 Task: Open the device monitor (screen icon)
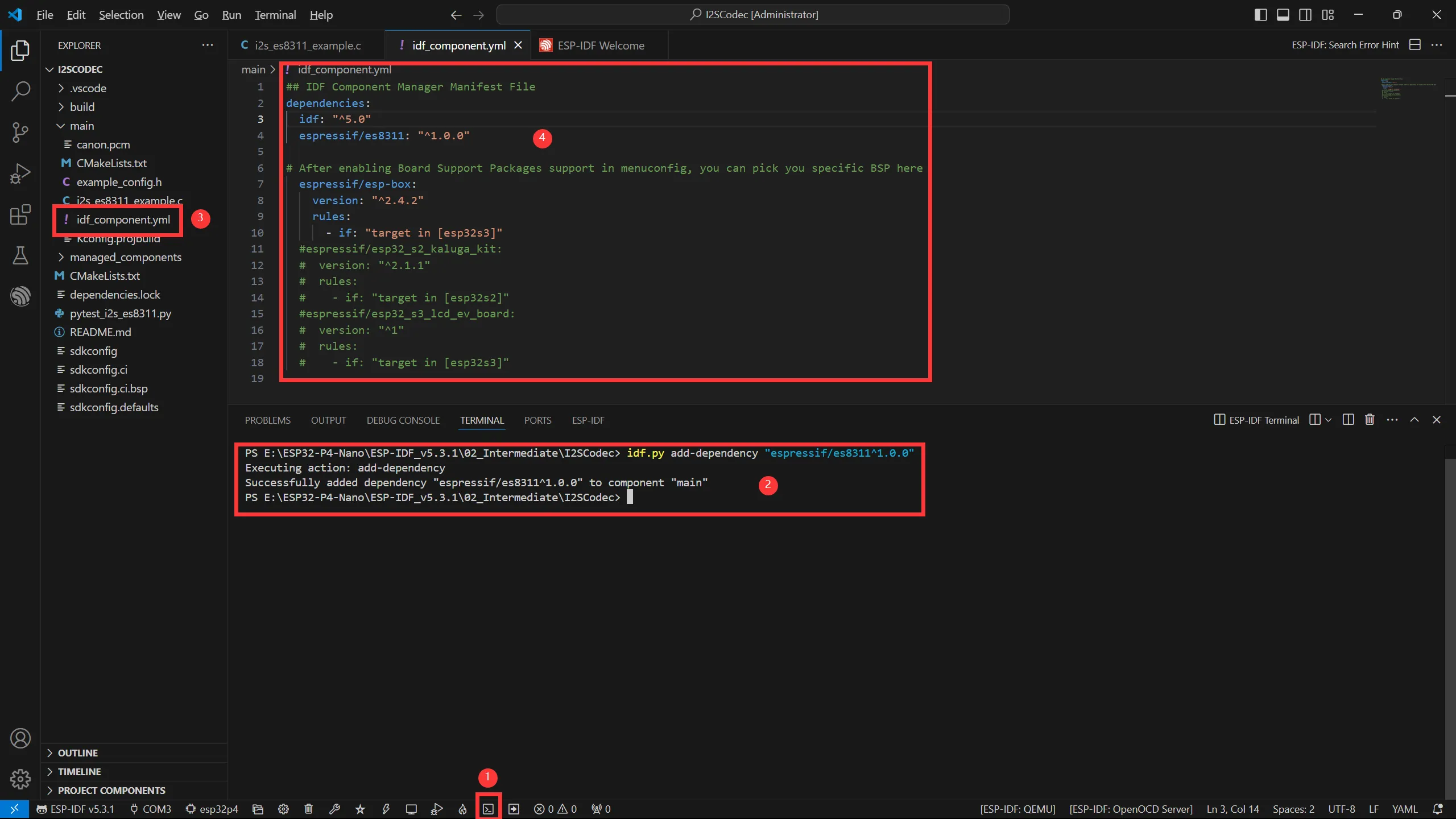411,809
